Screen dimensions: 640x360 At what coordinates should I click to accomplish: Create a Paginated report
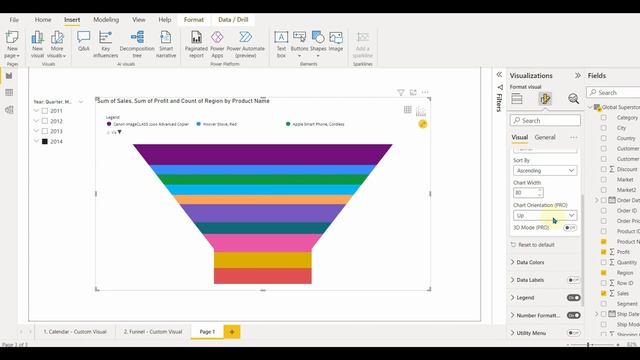(196, 44)
